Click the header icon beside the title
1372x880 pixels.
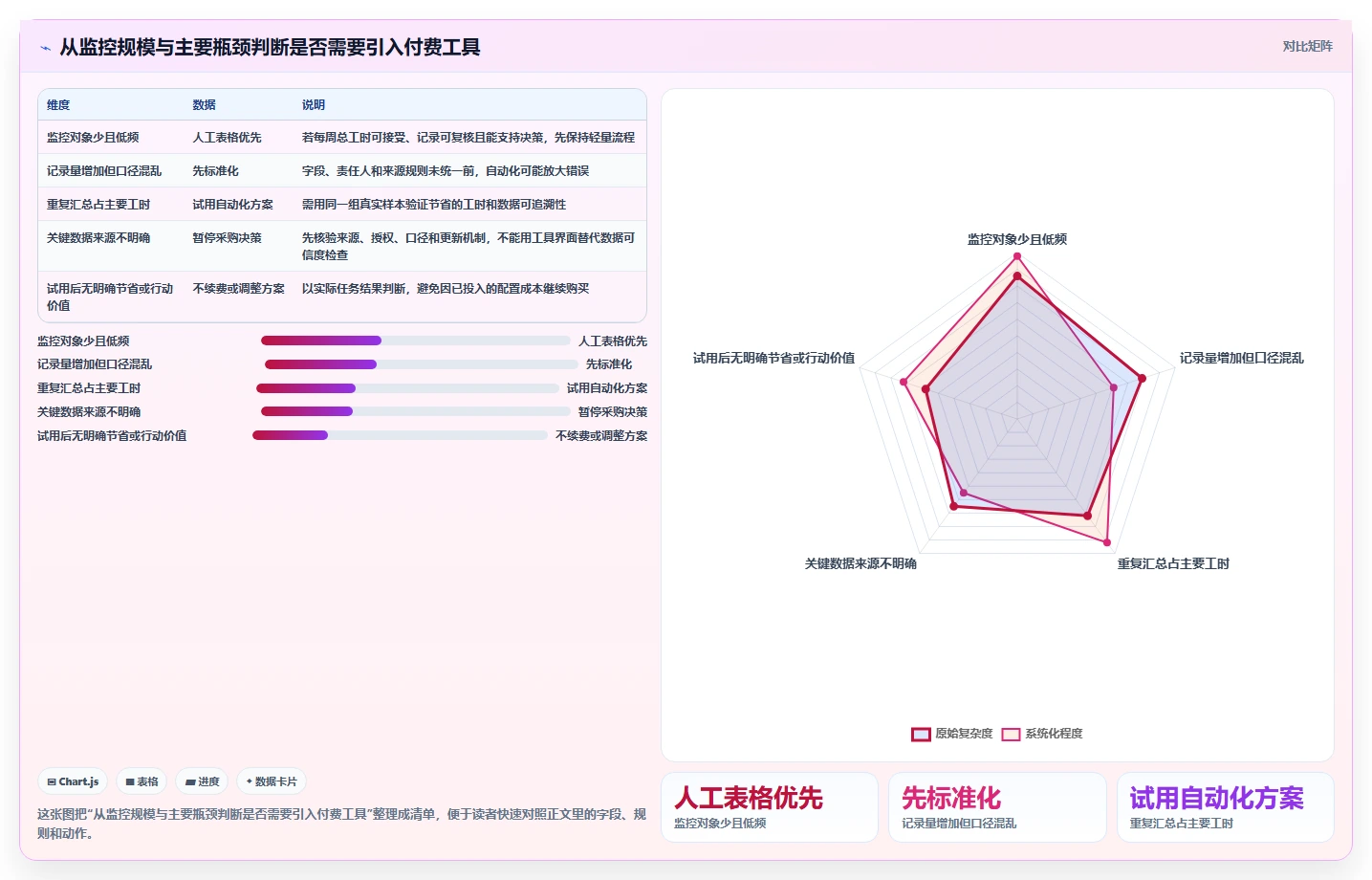pyautogui.click(x=45, y=48)
